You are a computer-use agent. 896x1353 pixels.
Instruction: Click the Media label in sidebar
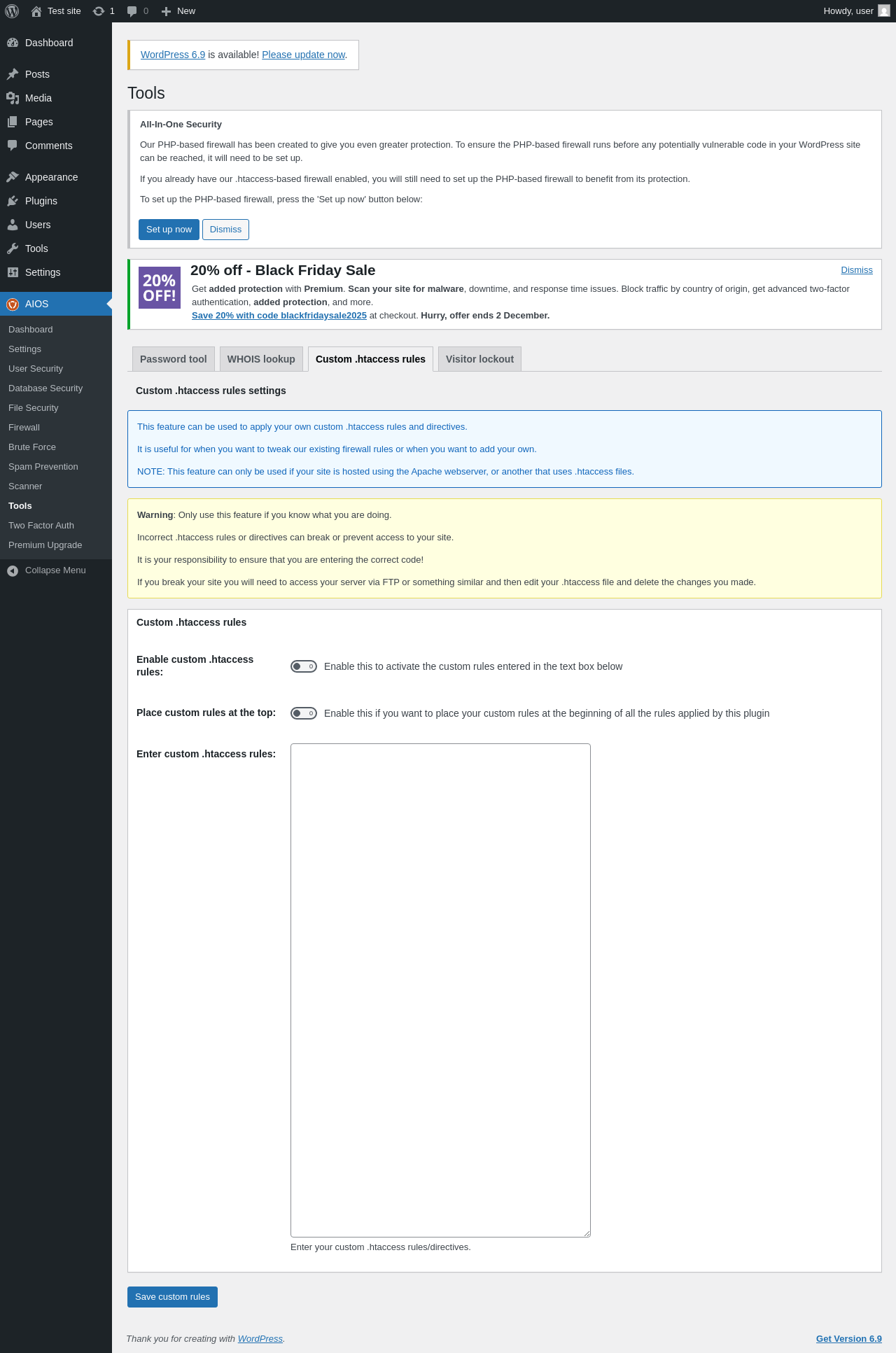click(x=38, y=98)
